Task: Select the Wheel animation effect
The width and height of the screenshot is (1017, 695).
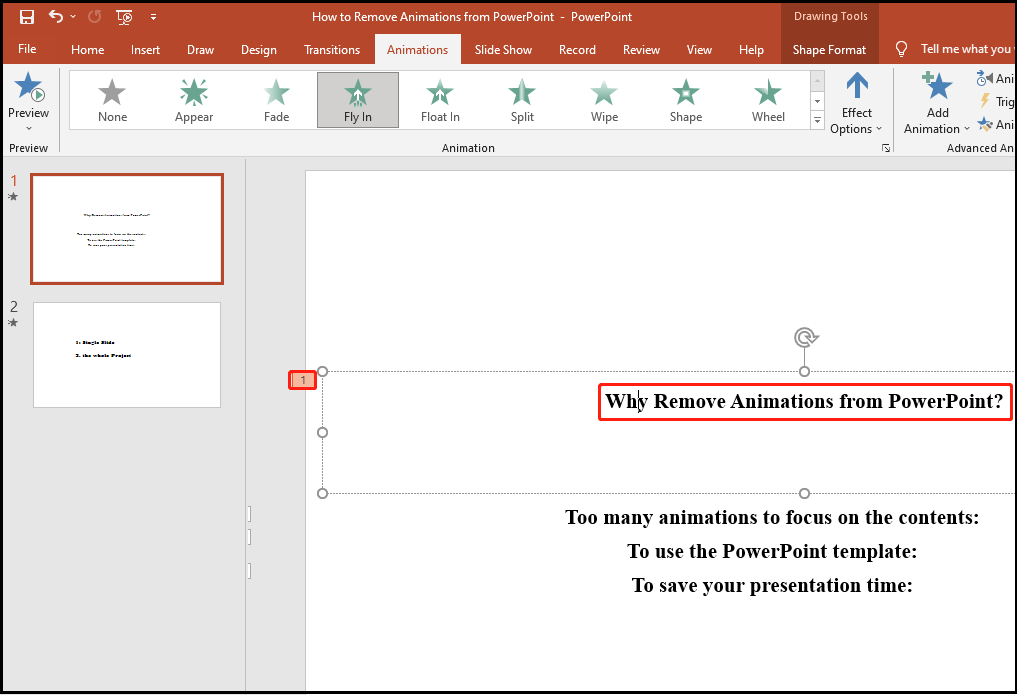Action: pos(767,99)
